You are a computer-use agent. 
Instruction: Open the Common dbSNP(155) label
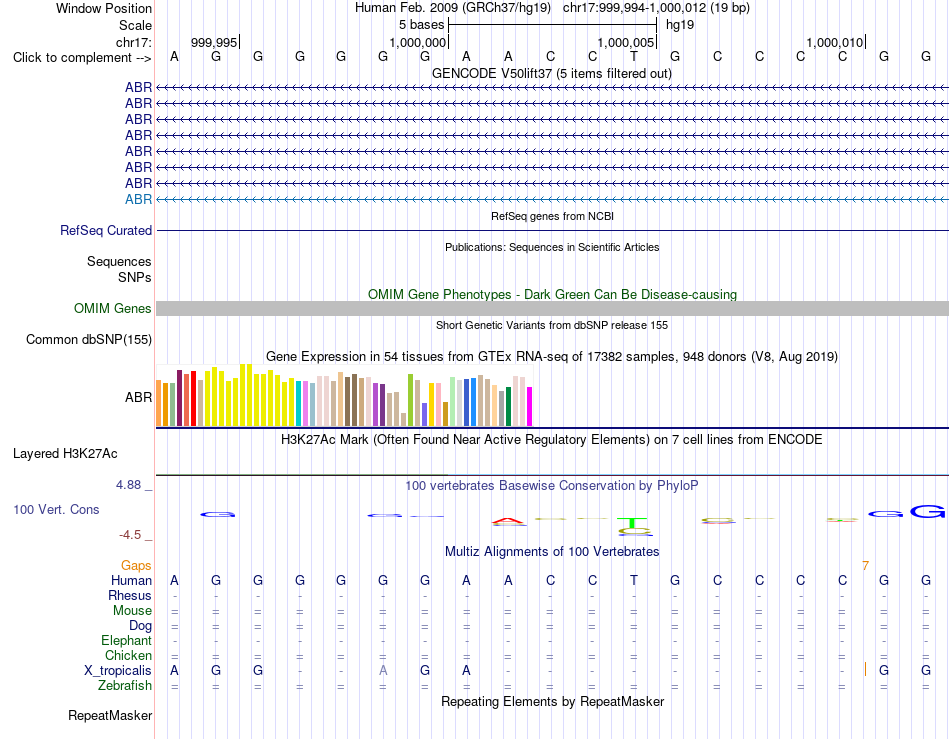(89, 340)
